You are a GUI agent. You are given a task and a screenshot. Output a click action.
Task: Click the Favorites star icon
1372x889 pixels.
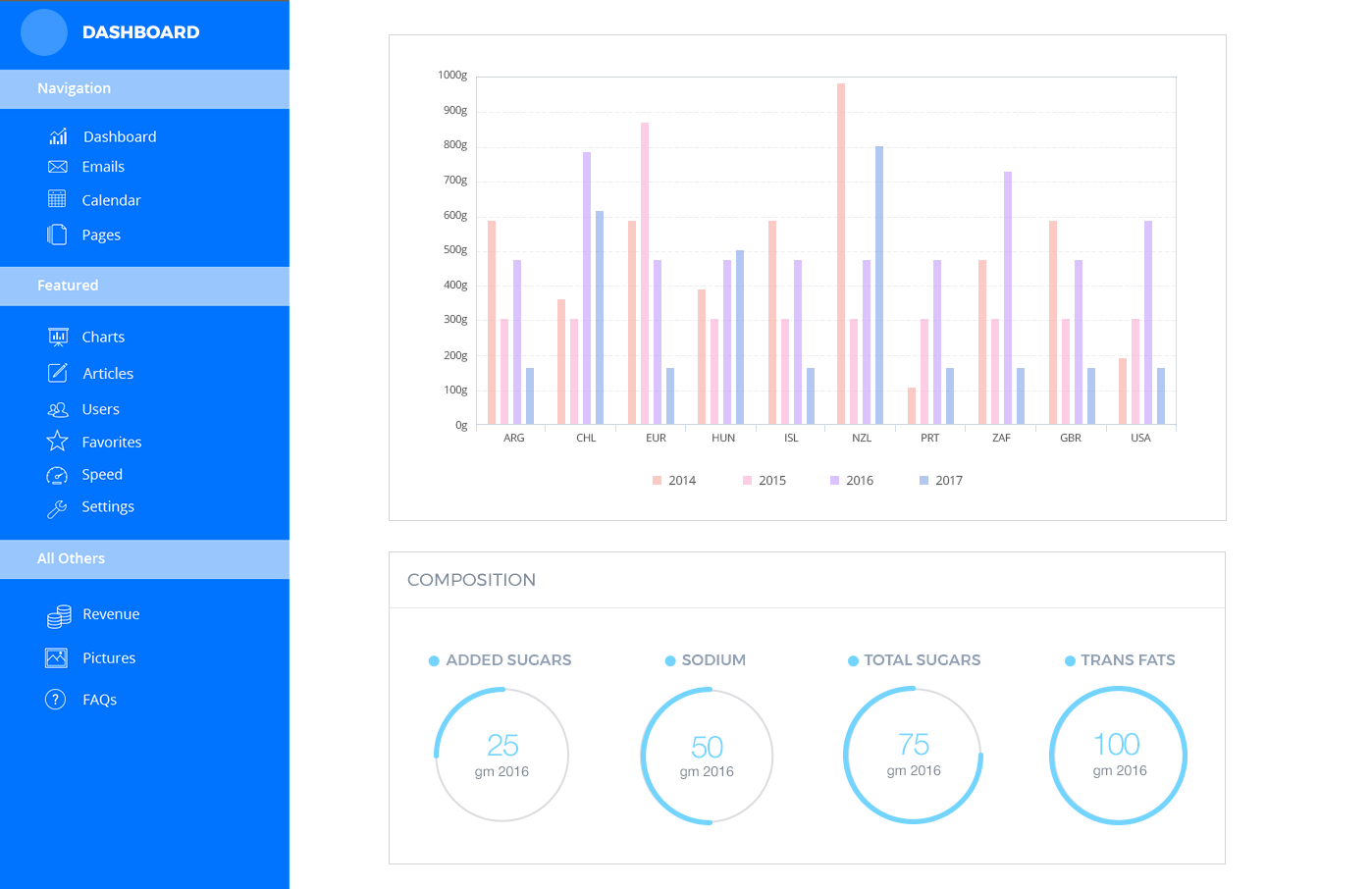point(57,442)
